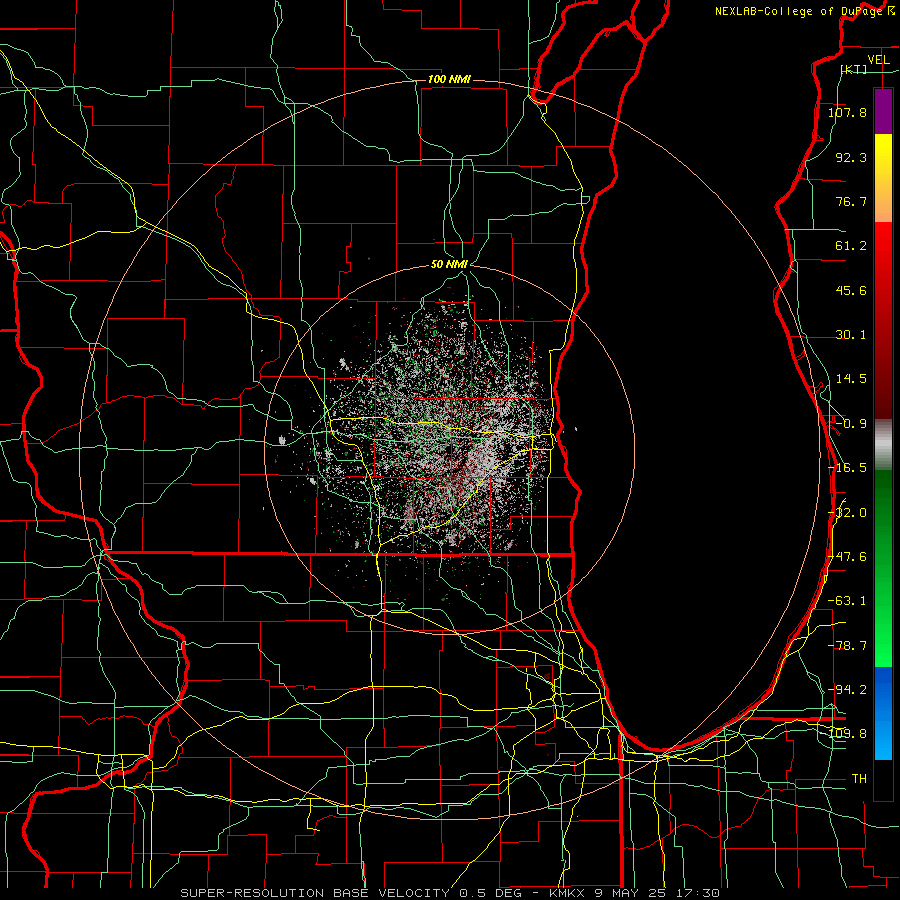Click the -78.7 velocity legend value
Screen dimensions: 900x900
tap(847, 646)
